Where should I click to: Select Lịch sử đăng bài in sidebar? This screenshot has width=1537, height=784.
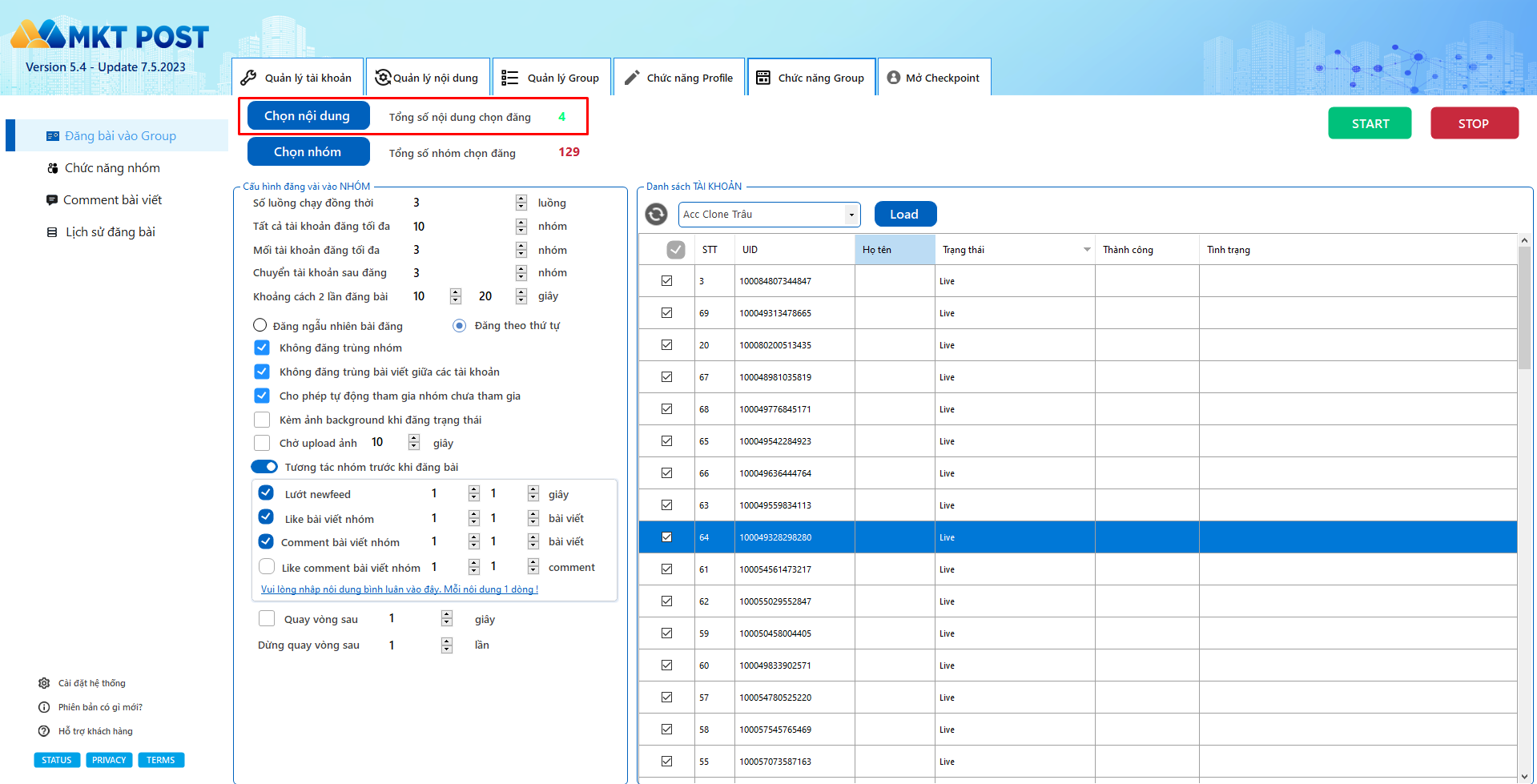[x=111, y=232]
